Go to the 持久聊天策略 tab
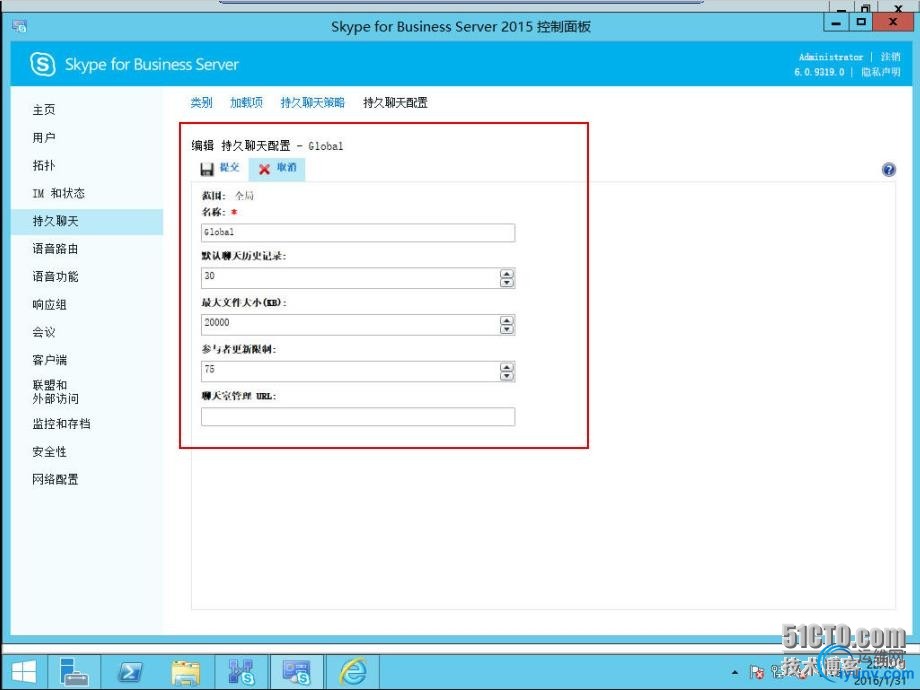Viewport: 920px width, 690px height. [x=313, y=103]
